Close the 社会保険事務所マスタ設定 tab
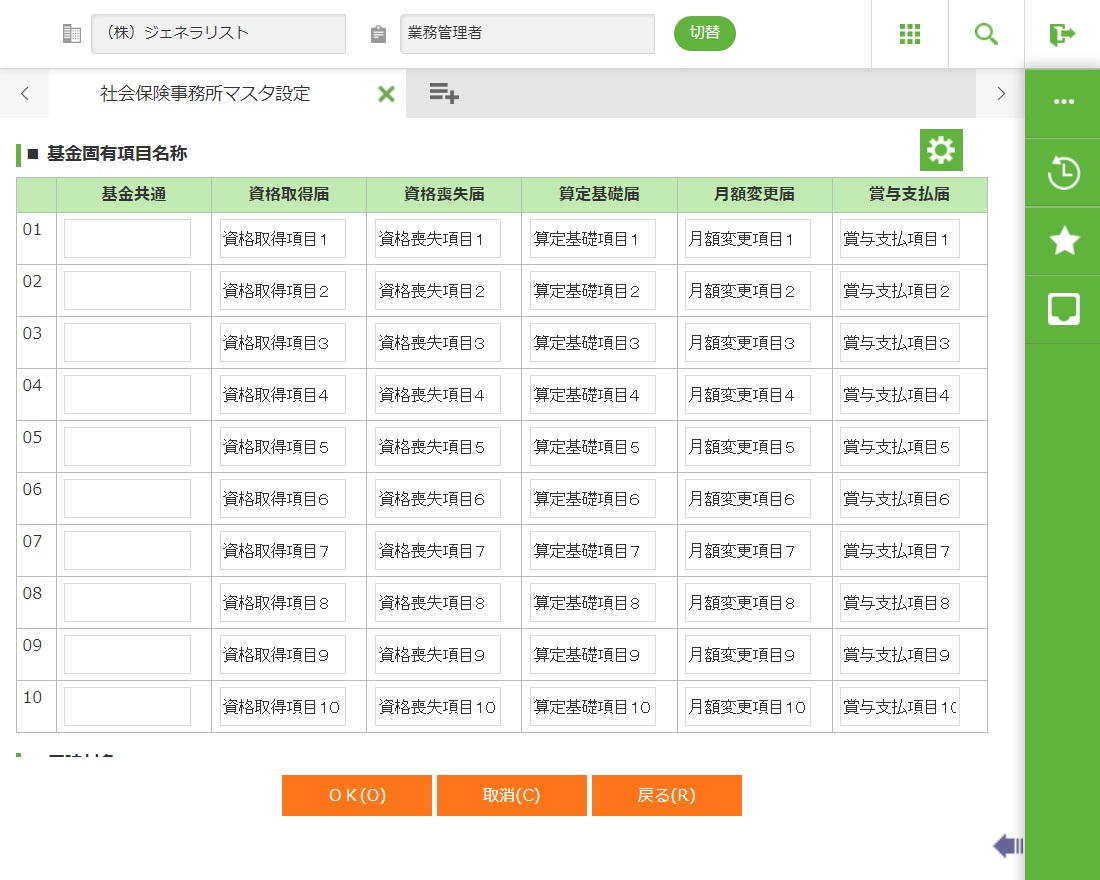This screenshot has height=880, width=1100. (x=386, y=94)
